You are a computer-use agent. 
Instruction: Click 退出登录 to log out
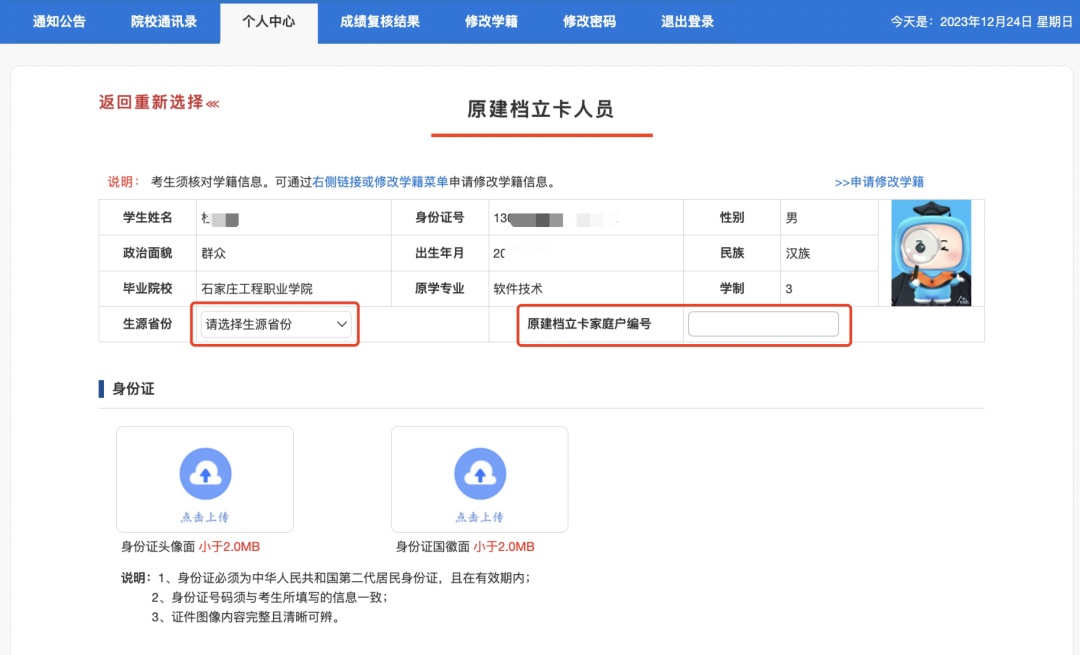click(687, 21)
